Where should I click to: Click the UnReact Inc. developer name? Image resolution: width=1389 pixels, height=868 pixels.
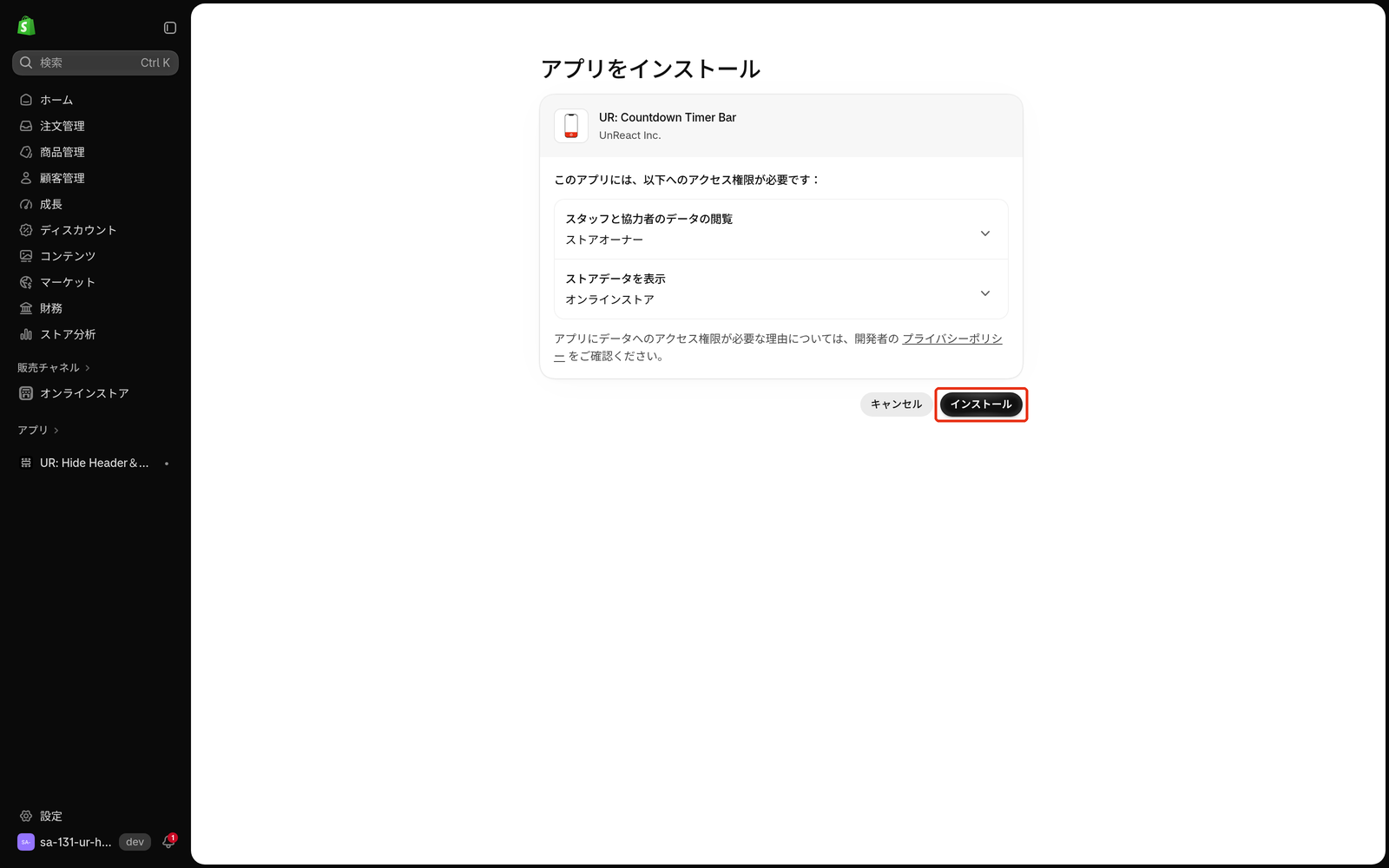pyautogui.click(x=630, y=135)
